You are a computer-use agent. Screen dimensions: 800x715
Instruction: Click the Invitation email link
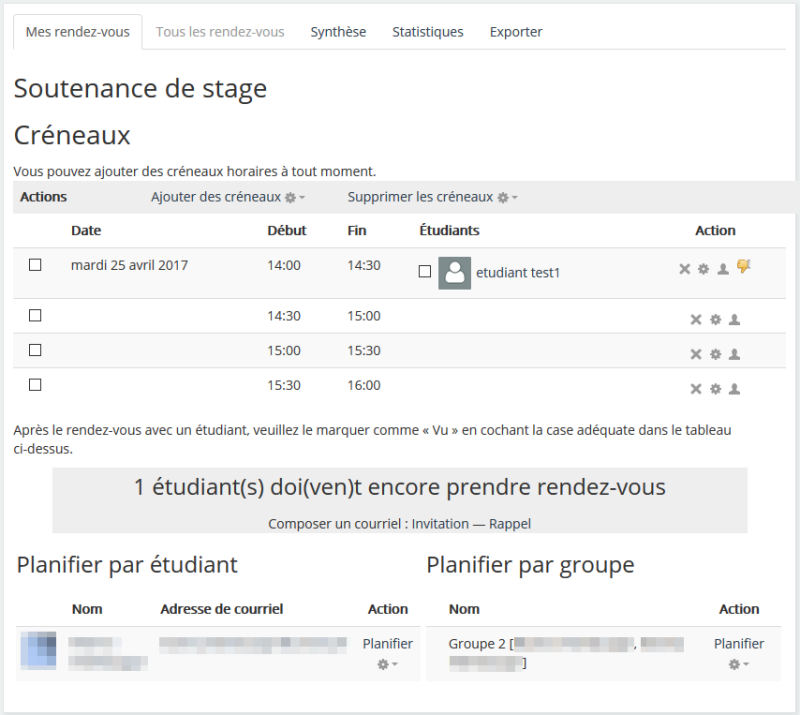click(x=440, y=524)
